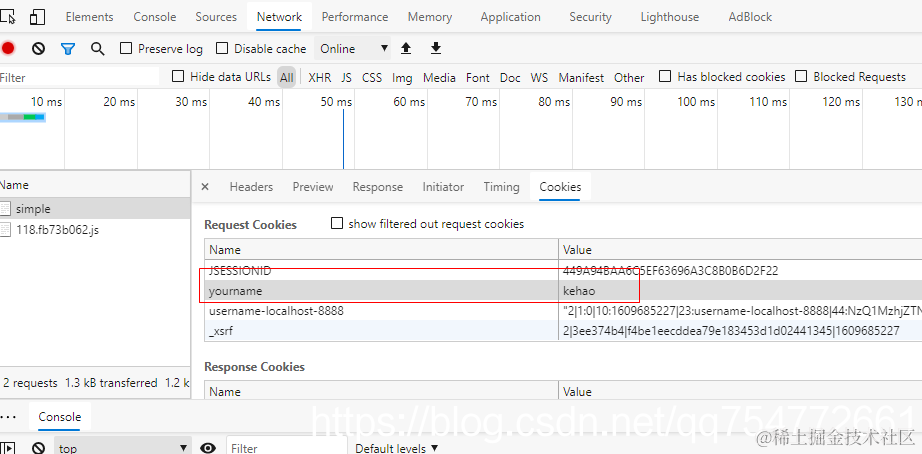
Task: Click the kehao cookie value
Action: [579, 291]
